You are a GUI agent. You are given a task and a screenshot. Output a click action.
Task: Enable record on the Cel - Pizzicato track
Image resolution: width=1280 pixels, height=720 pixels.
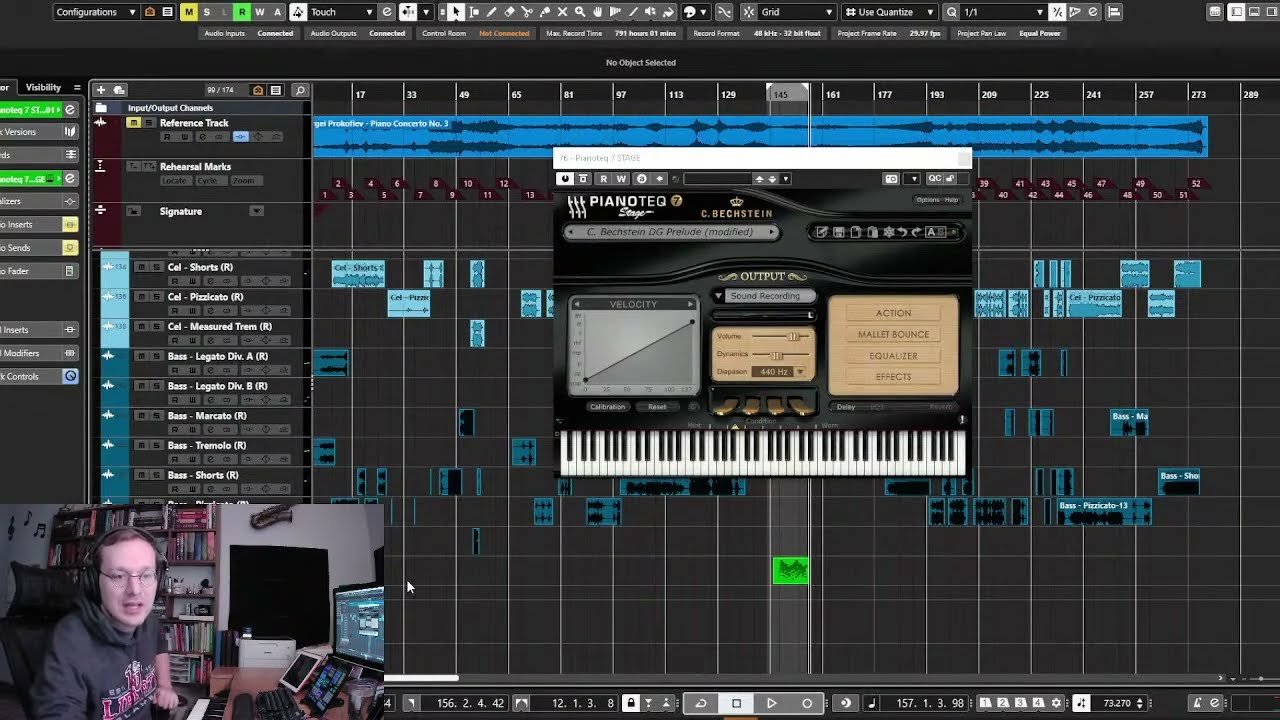point(174,310)
